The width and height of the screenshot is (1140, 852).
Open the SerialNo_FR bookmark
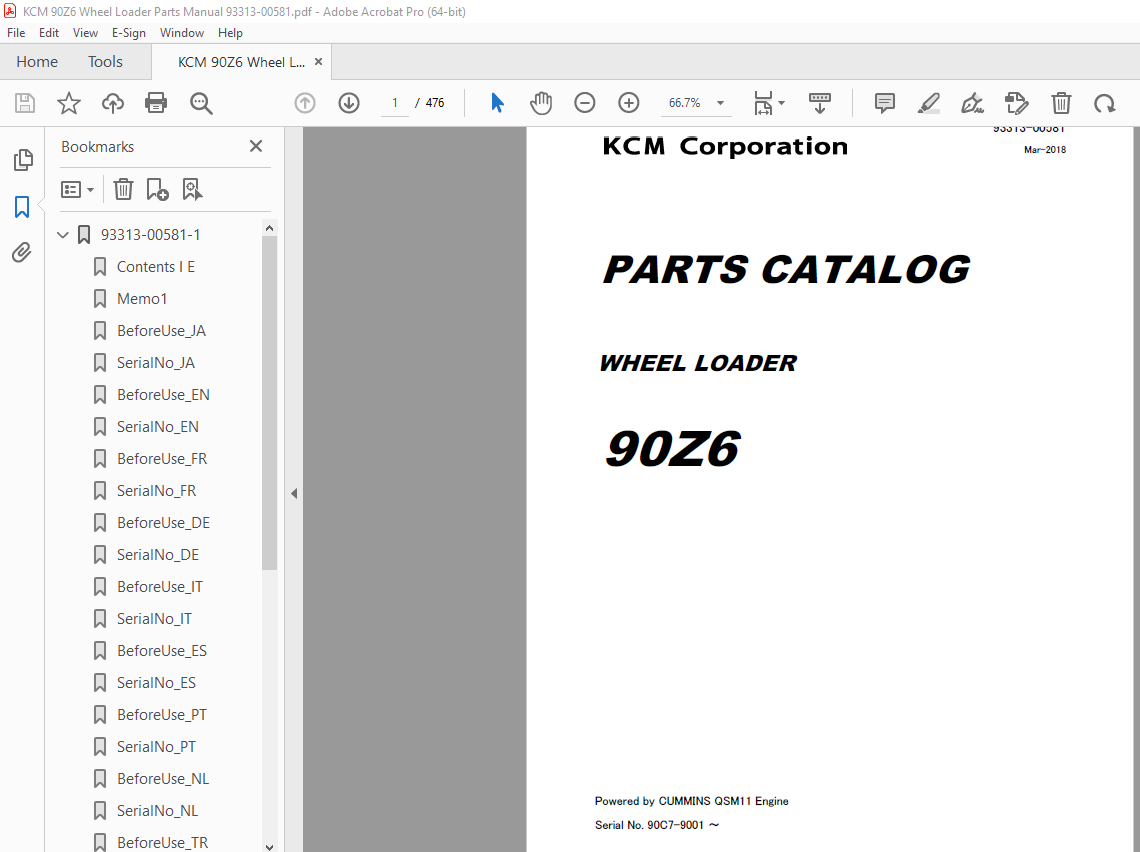click(x=156, y=491)
